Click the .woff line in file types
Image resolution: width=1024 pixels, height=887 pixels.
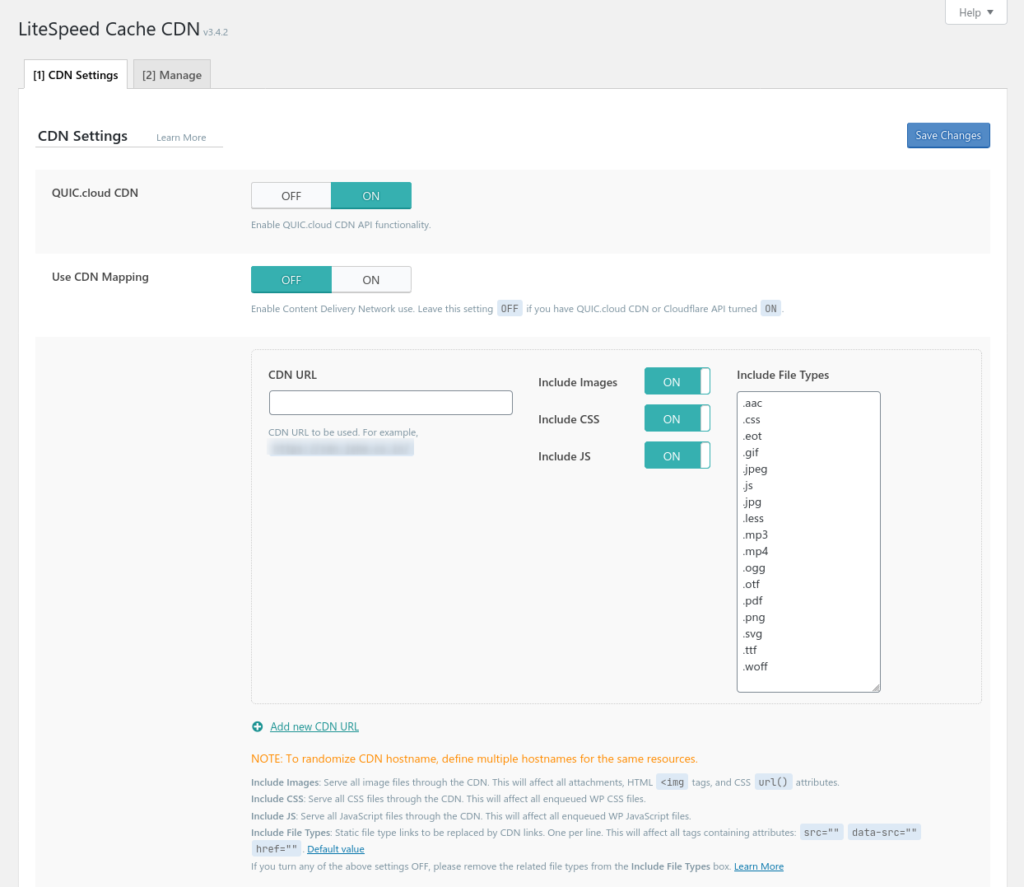[755, 666]
